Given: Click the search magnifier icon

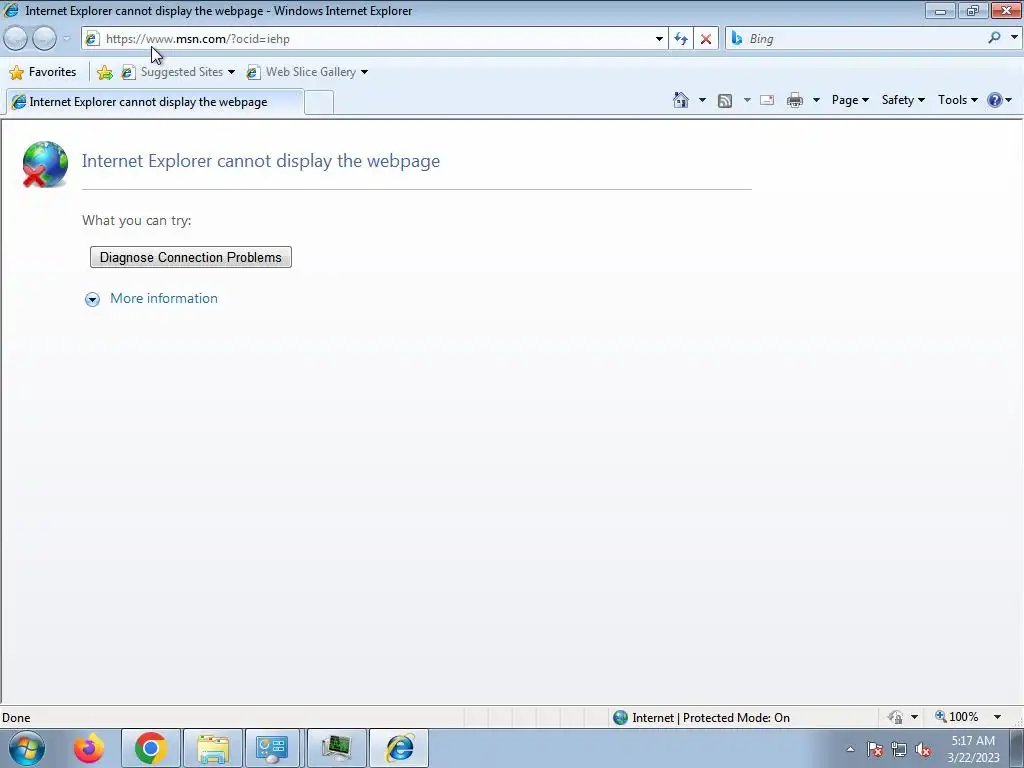Looking at the screenshot, I should (994, 38).
